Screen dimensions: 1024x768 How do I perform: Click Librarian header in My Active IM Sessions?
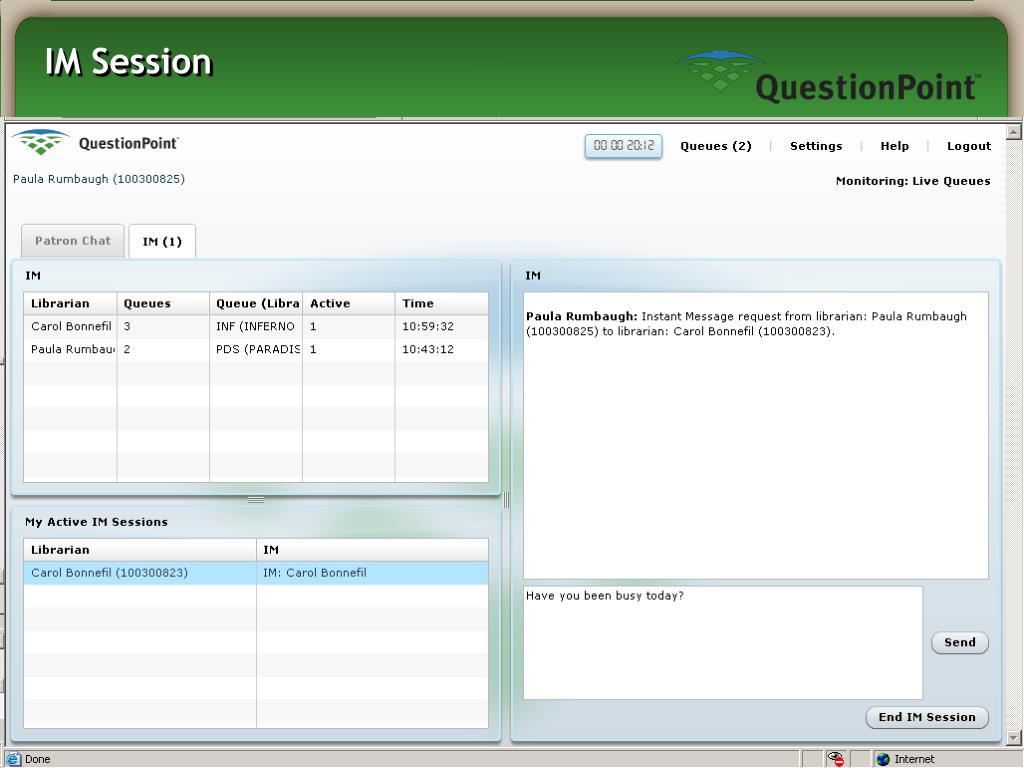coord(140,549)
